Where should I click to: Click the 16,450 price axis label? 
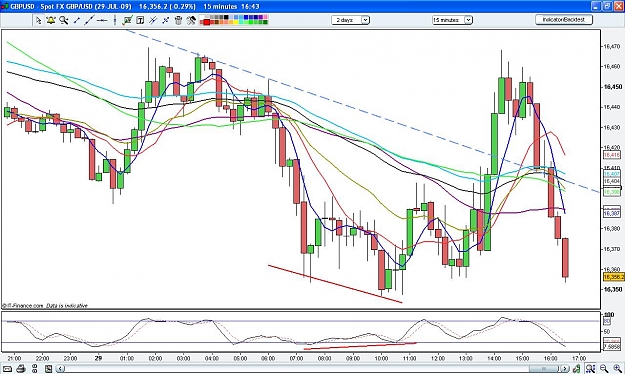click(x=613, y=87)
